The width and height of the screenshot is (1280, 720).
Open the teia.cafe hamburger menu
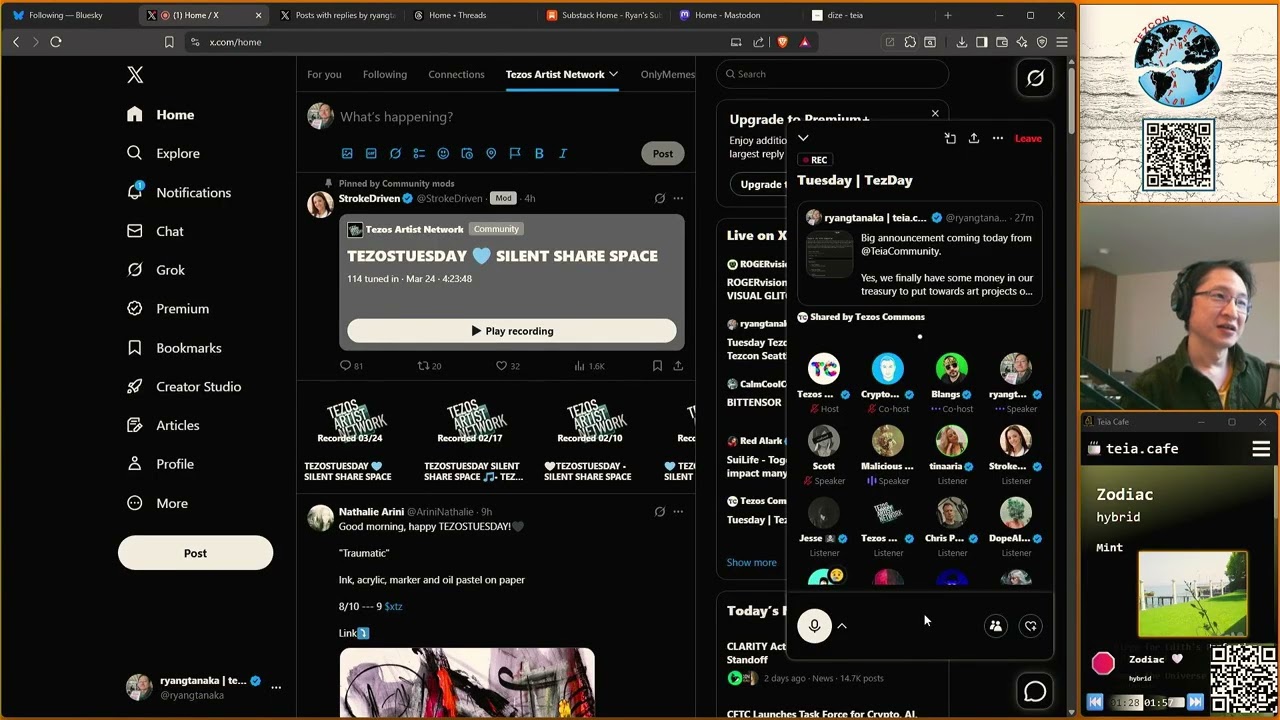pos(1261,449)
